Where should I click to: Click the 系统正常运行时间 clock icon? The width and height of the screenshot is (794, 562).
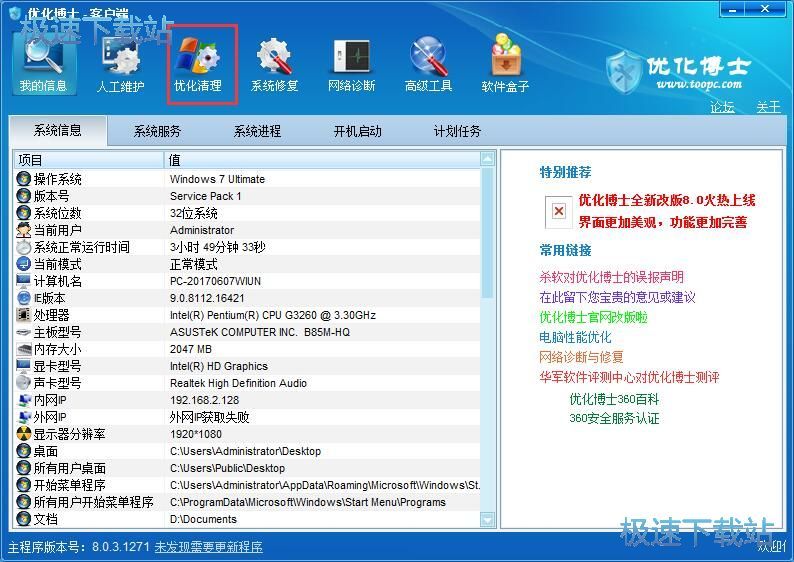click(x=24, y=247)
